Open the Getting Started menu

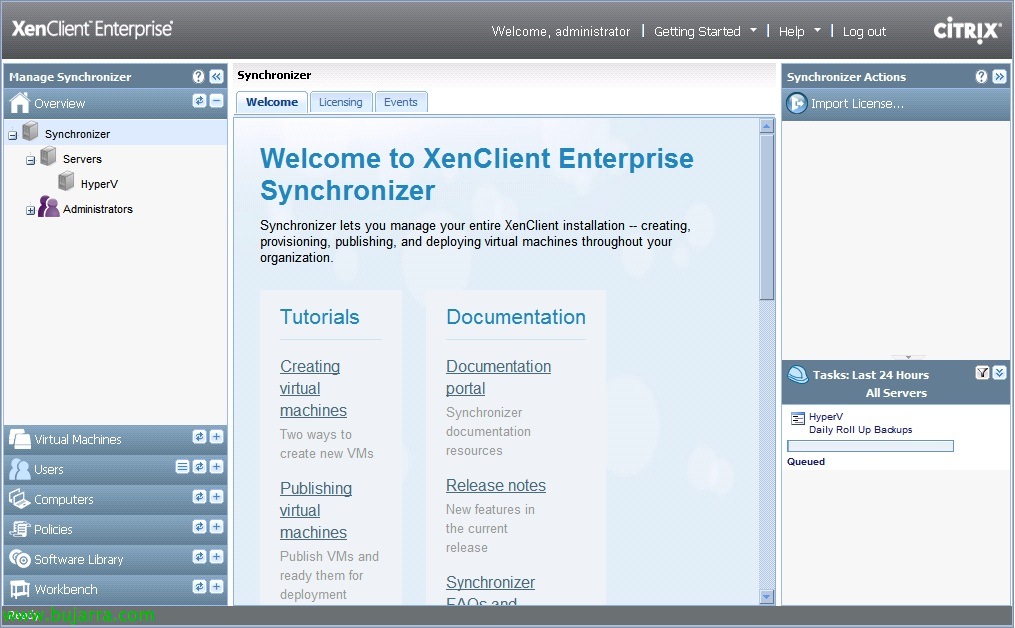(705, 31)
